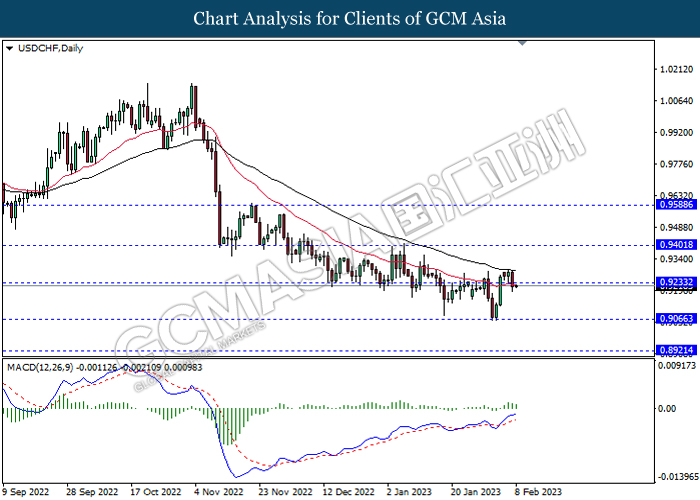
Task: Select the 0.90663 price level label
Action: 676,319
